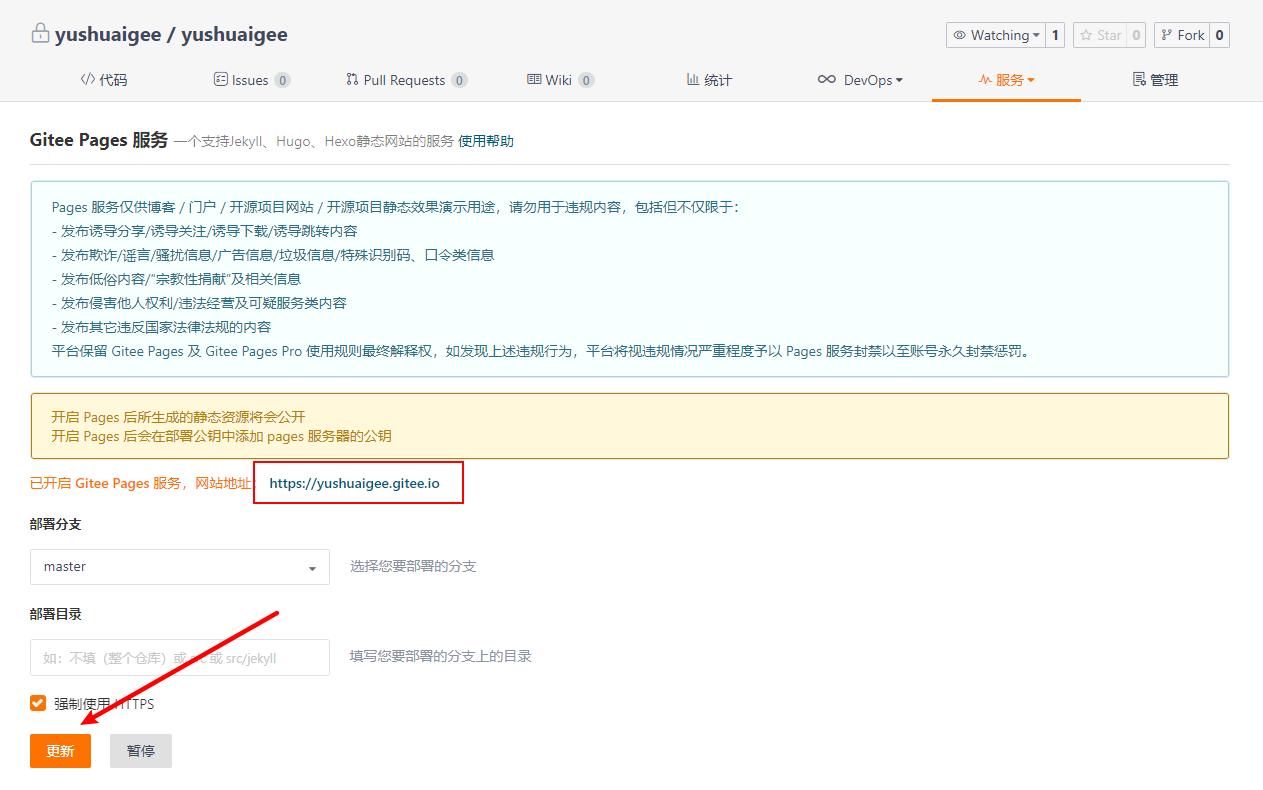
Task: Click the Wiki count badge 0
Action: (x=586, y=80)
